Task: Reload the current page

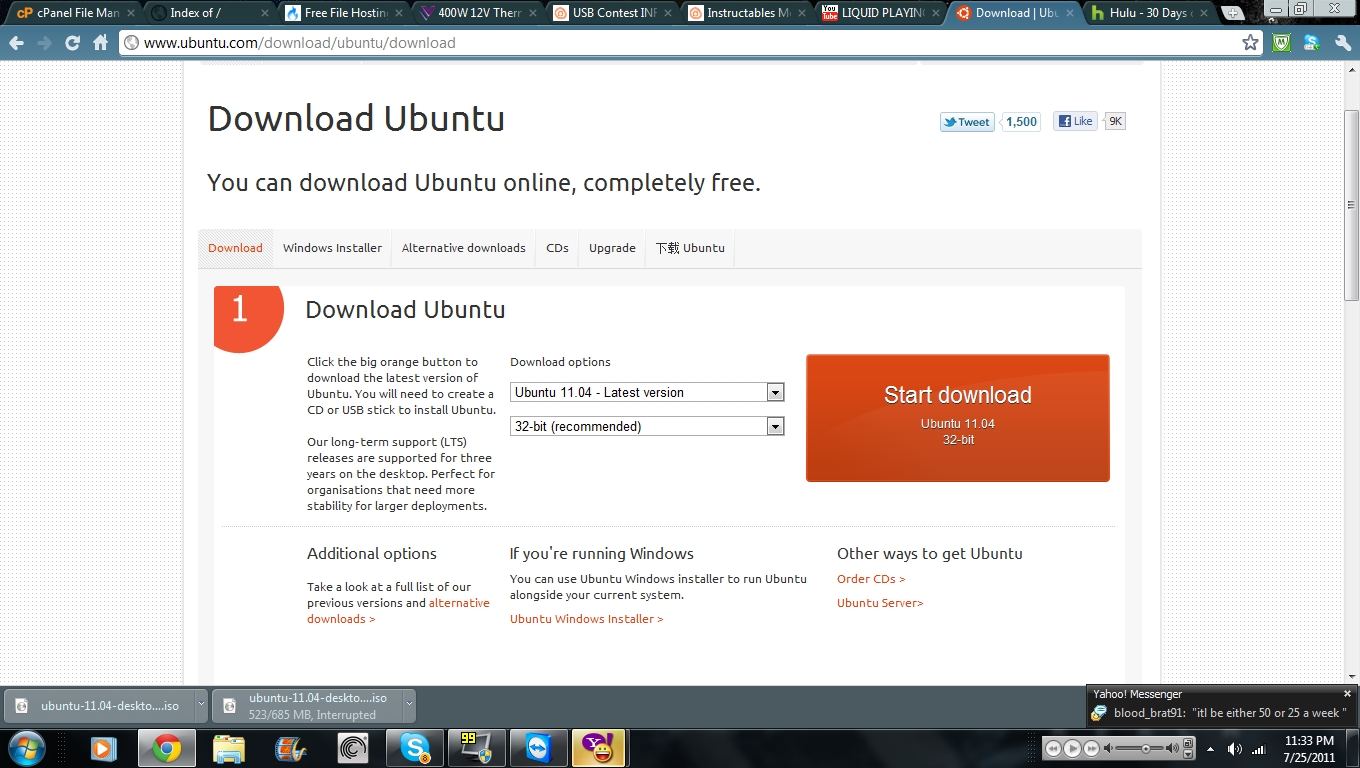Action: point(72,43)
